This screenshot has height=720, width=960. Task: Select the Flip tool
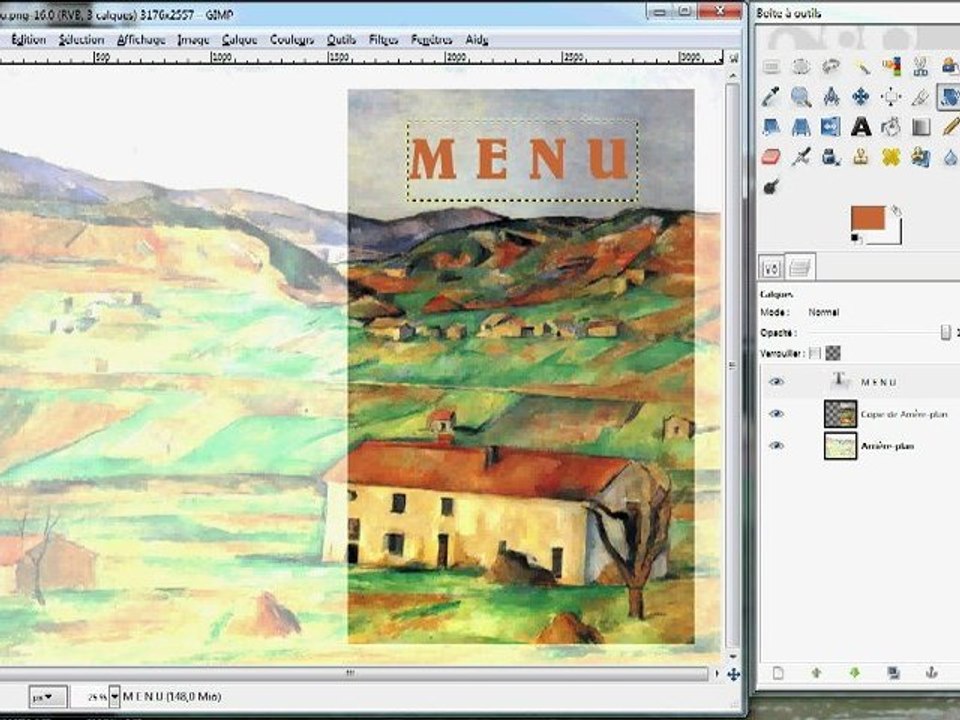[831, 127]
